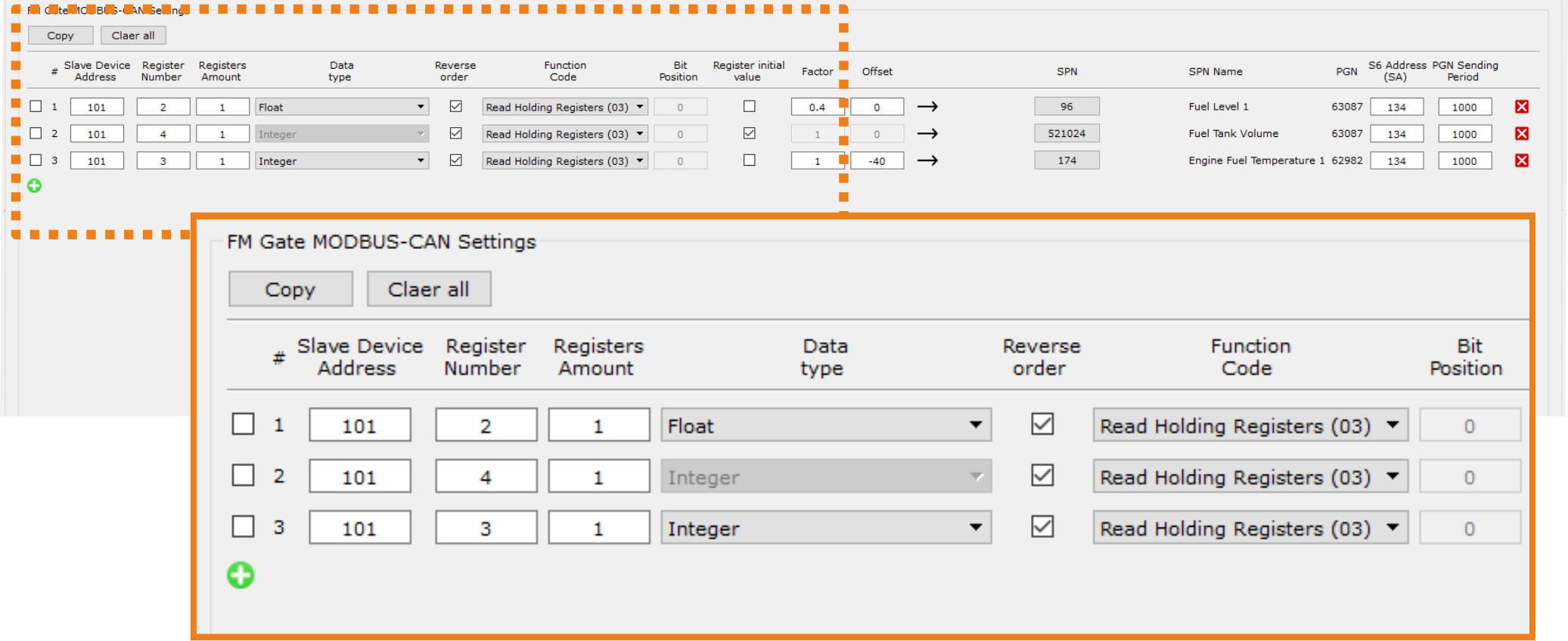
Task: Edit the Factor field on the Engine Fuel Temperature row
Action: (x=817, y=160)
